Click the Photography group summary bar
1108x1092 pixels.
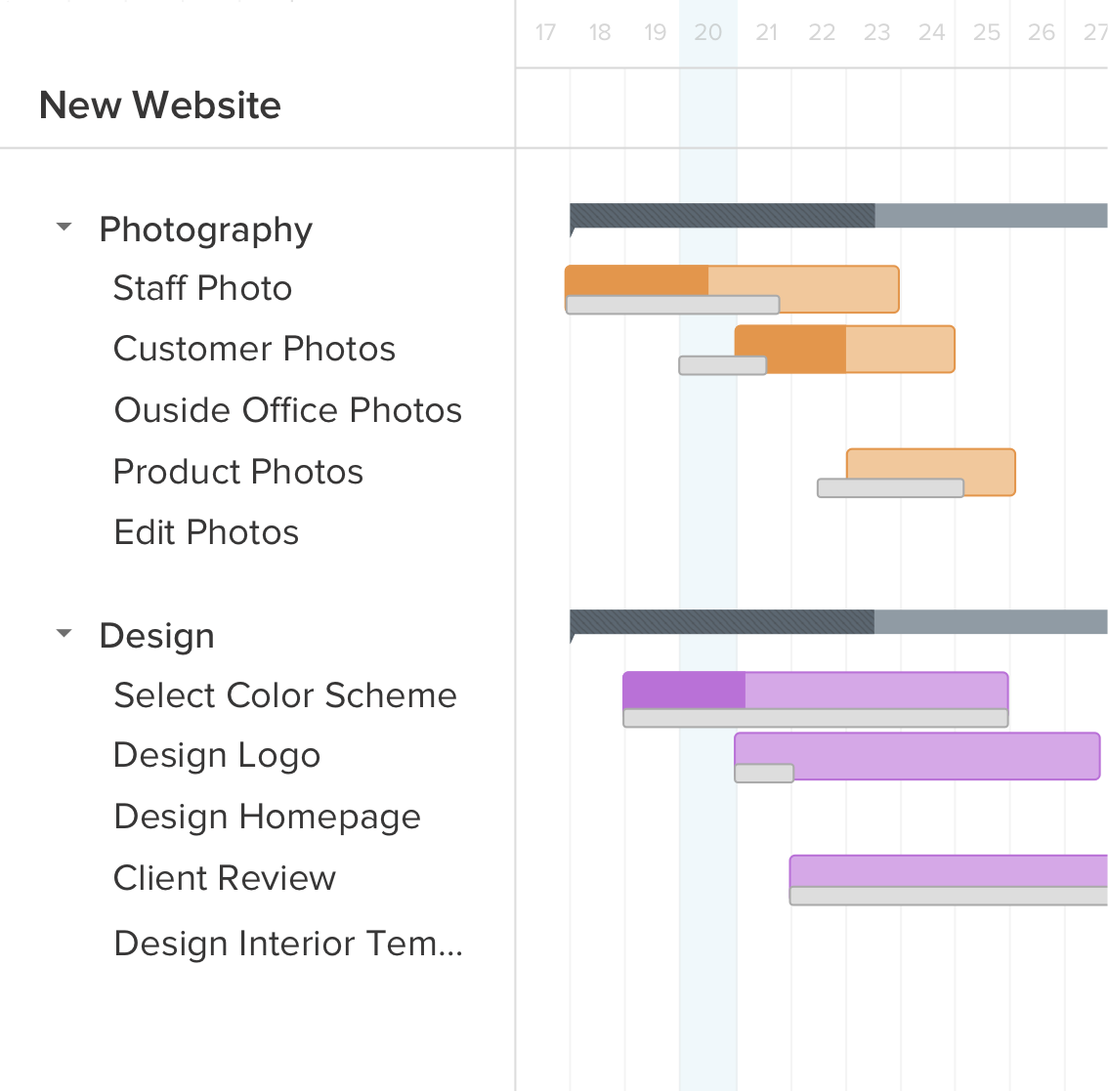[x=723, y=212]
